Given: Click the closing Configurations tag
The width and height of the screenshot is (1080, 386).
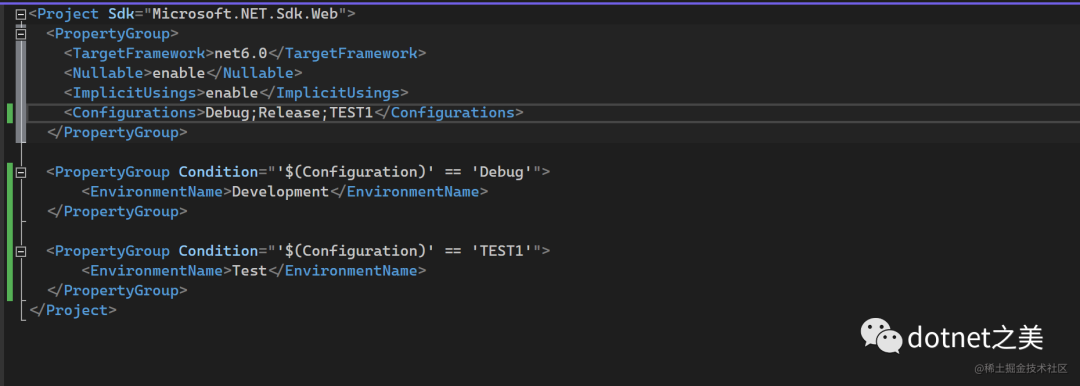Looking at the screenshot, I should click(x=448, y=112).
